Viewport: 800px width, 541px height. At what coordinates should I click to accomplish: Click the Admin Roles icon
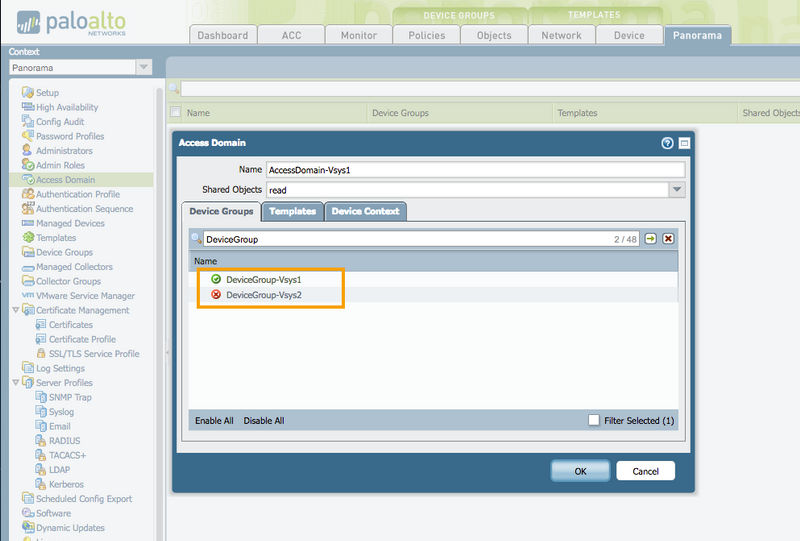point(28,165)
